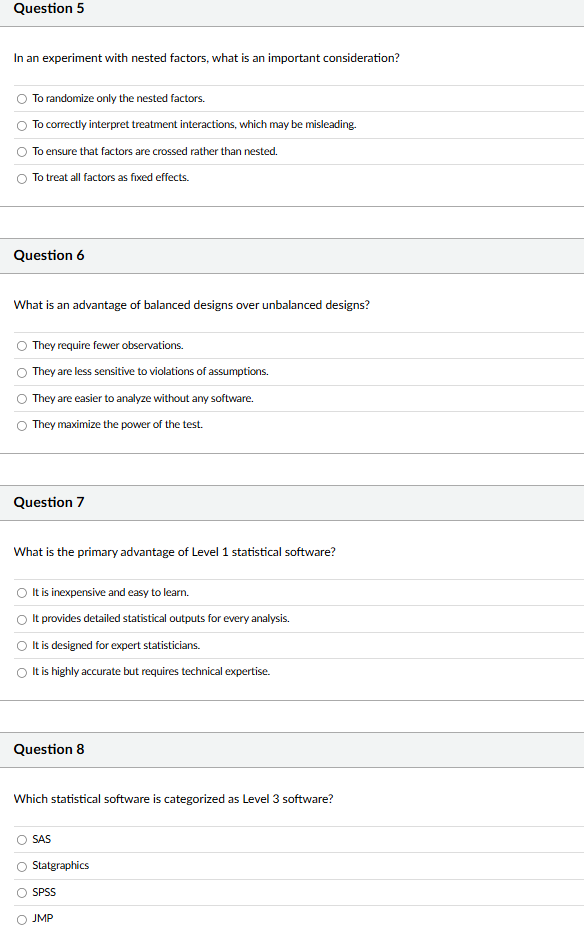
Task: Choose 'It provides detailed statistical outputs' option
Action: click(x=21, y=618)
